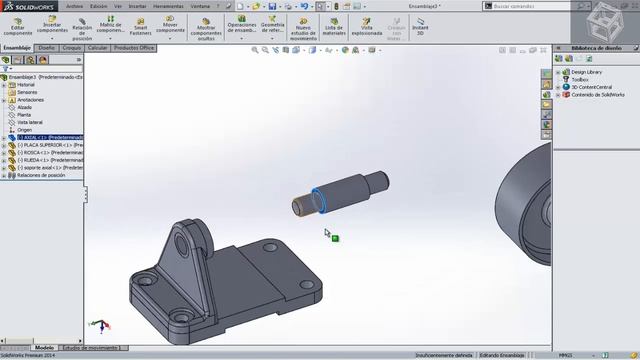Click the Instant 3D tool
Screen dimensions: 640x360
(420, 27)
